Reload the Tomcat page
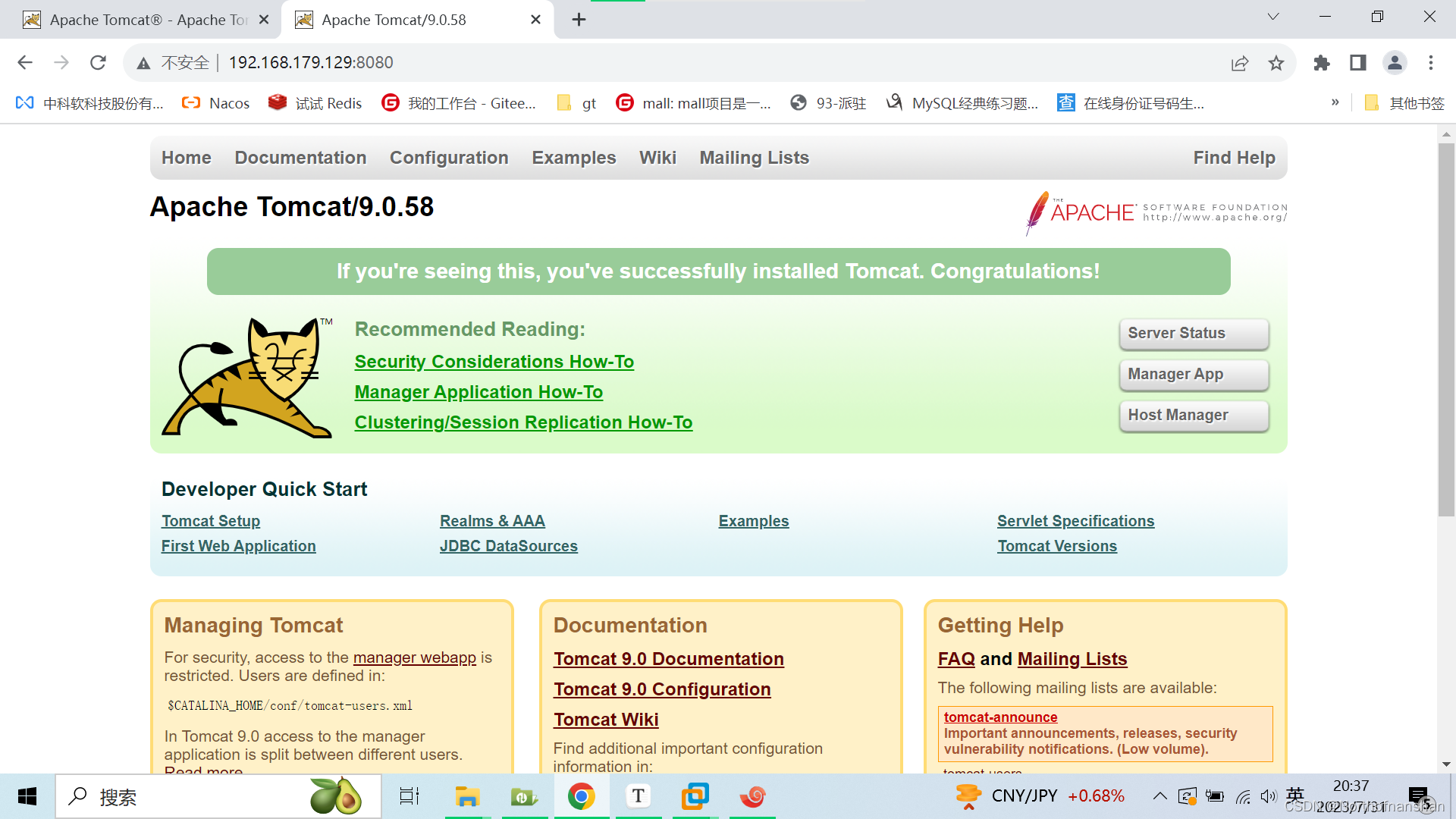The image size is (1456, 819). tap(98, 63)
